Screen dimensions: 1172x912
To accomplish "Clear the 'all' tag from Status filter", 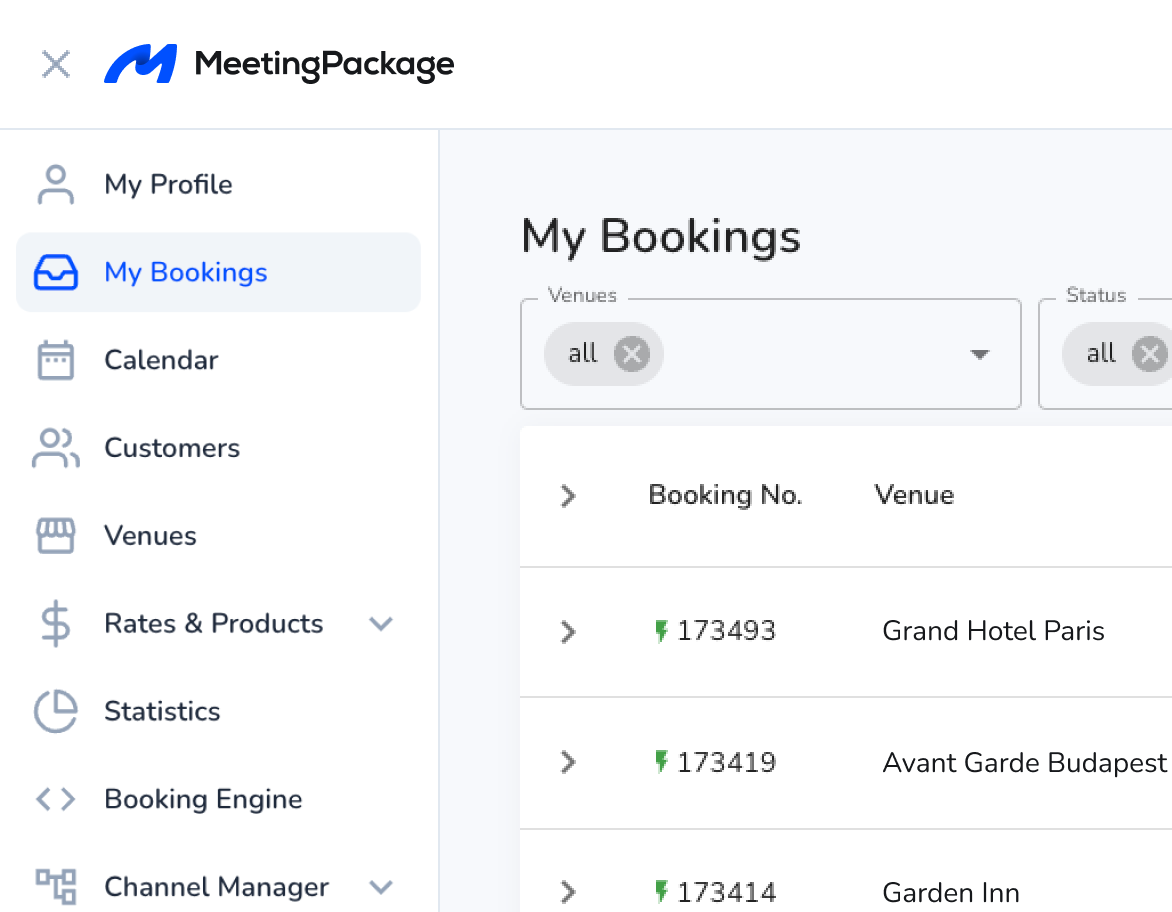I will [1150, 353].
